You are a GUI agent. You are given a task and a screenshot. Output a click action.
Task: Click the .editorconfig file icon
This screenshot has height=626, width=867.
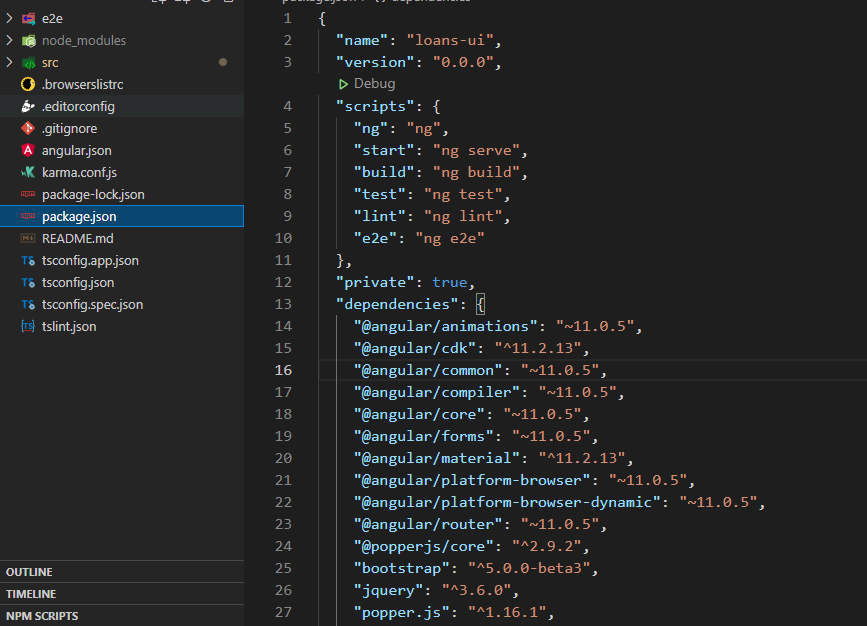pos(28,106)
